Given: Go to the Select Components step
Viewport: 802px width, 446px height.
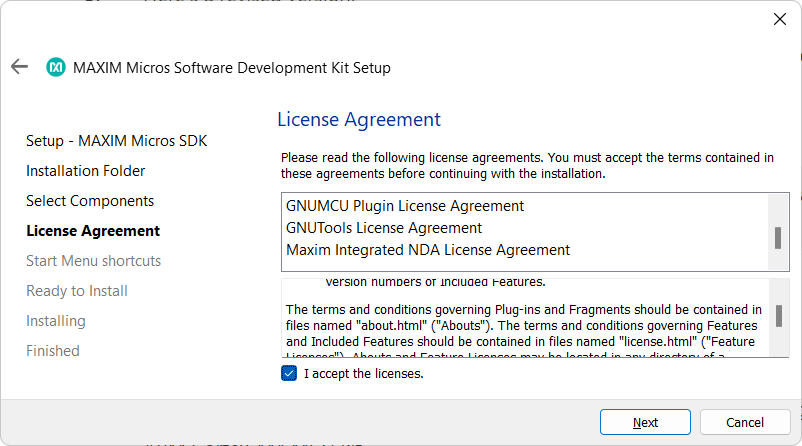Looking at the screenshot, I should [90, 201].
